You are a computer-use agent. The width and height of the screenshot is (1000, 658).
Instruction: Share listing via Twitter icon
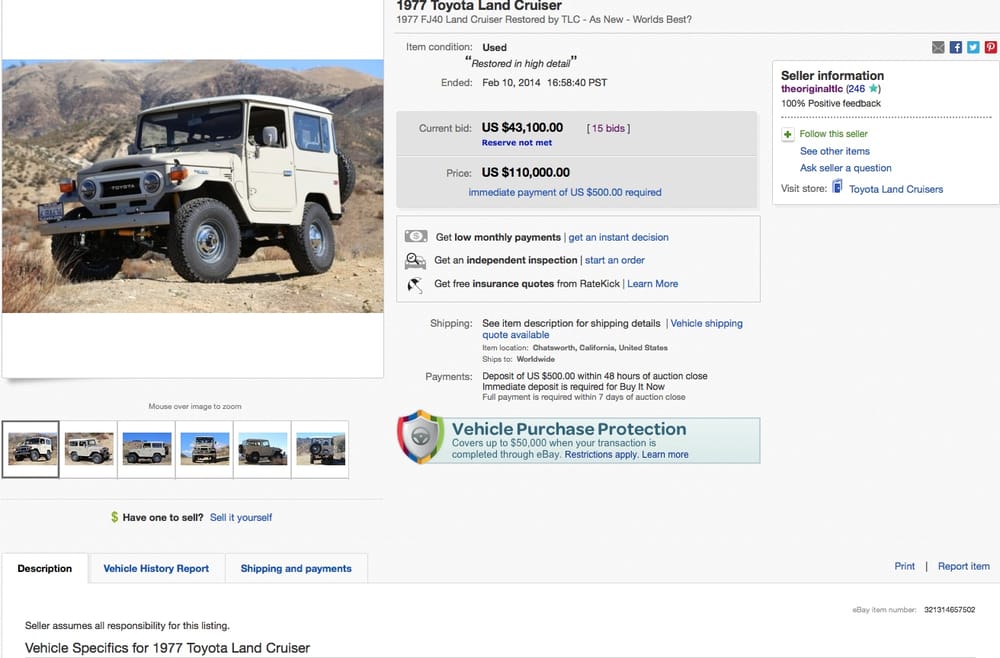click(x=973, y=47)
